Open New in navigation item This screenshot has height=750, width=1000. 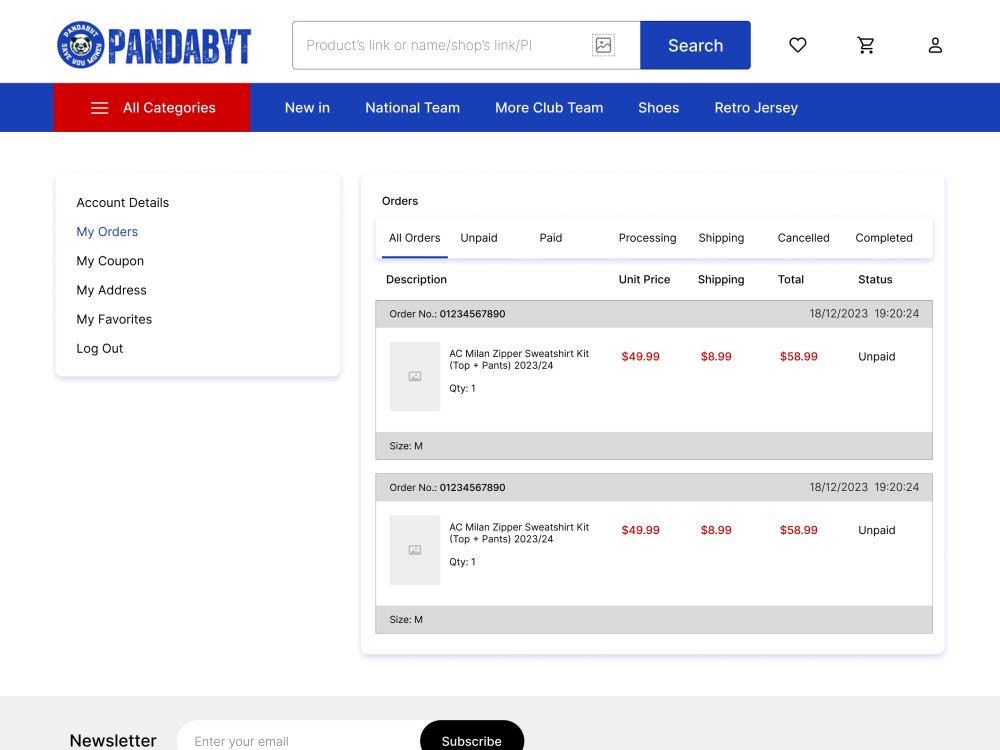[307, 108]
